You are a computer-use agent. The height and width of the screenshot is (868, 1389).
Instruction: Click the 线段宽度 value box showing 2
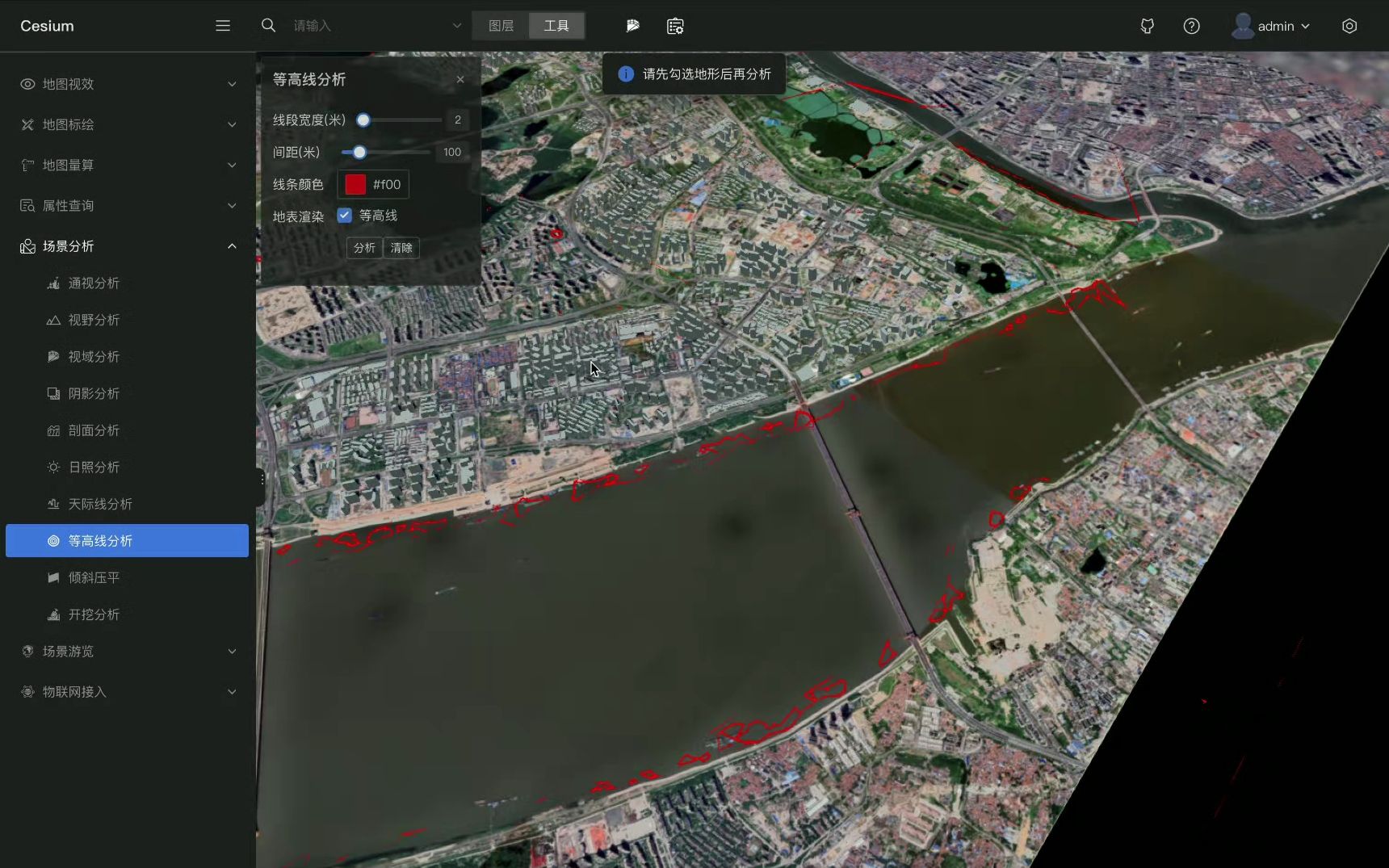click(457, 120)
